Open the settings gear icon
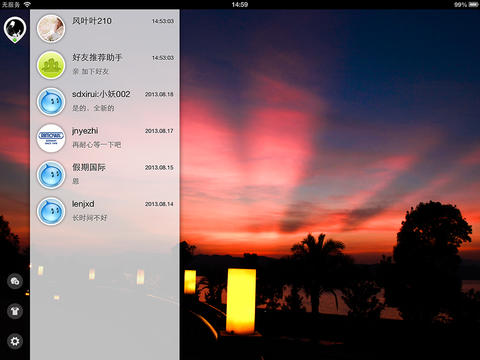480x360 pixels. (15, 341)
